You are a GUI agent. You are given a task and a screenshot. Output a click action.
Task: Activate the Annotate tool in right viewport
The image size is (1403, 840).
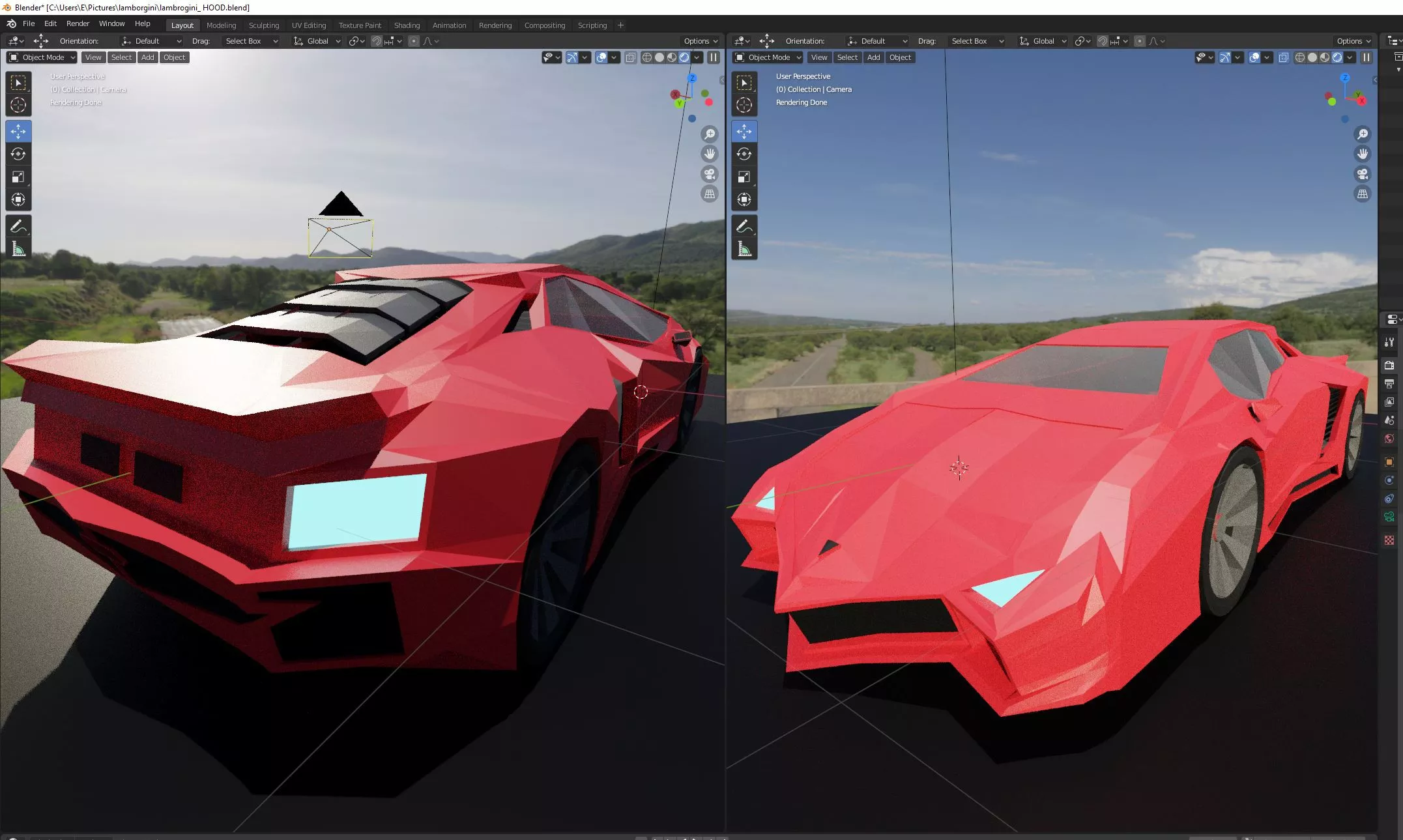pyautogui.click(x=744, y=226)
